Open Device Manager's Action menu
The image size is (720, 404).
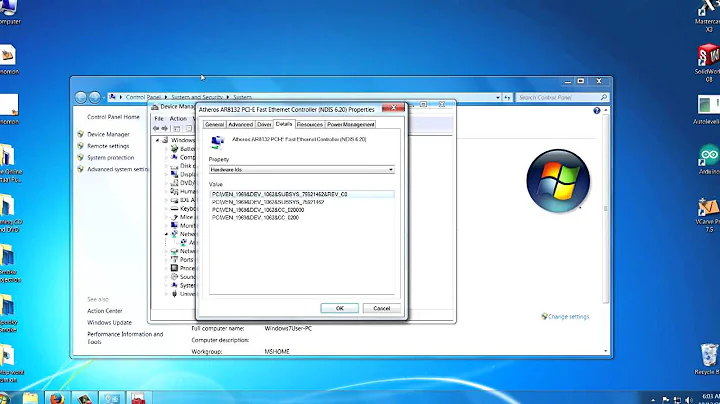click(178, 118)
